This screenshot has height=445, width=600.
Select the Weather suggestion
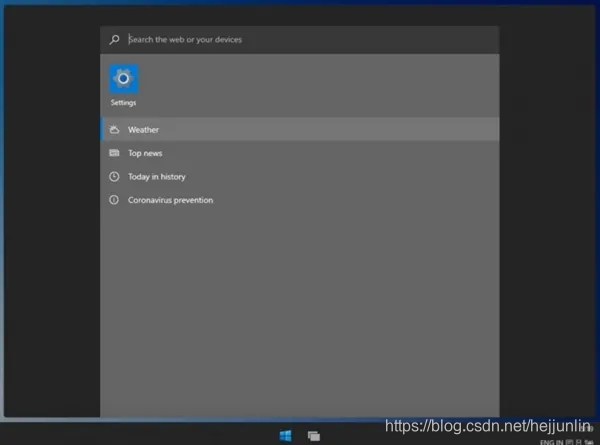(x=300, y=129)
